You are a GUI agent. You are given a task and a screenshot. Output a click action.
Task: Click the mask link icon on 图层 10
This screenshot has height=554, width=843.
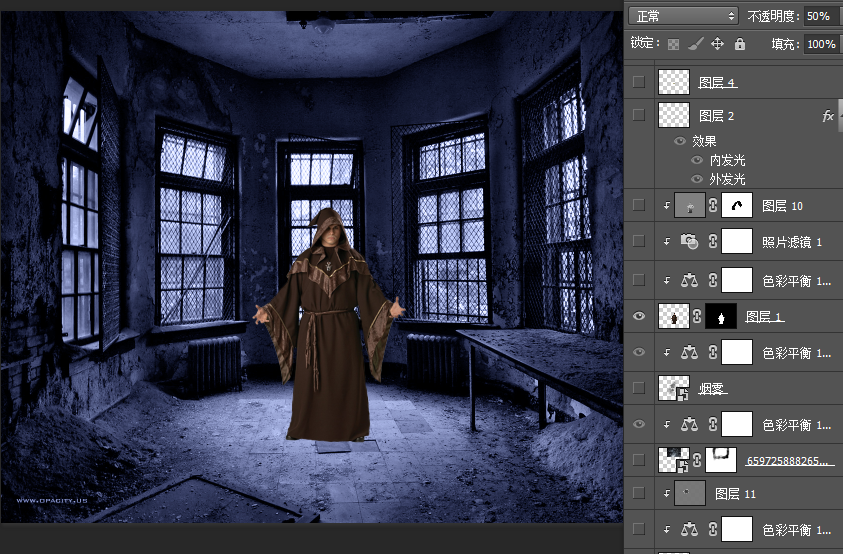point(713,206)
